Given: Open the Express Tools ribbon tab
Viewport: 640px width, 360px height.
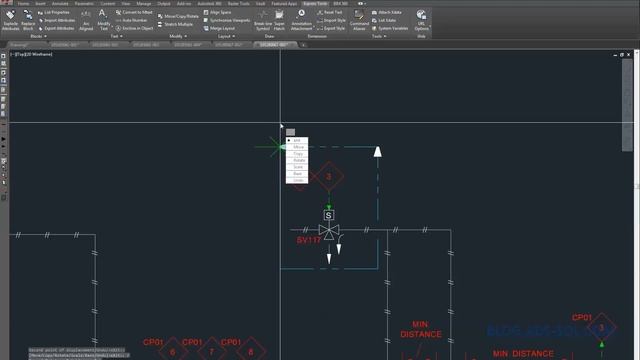Looking at the screenshot, I should point(315,4).
